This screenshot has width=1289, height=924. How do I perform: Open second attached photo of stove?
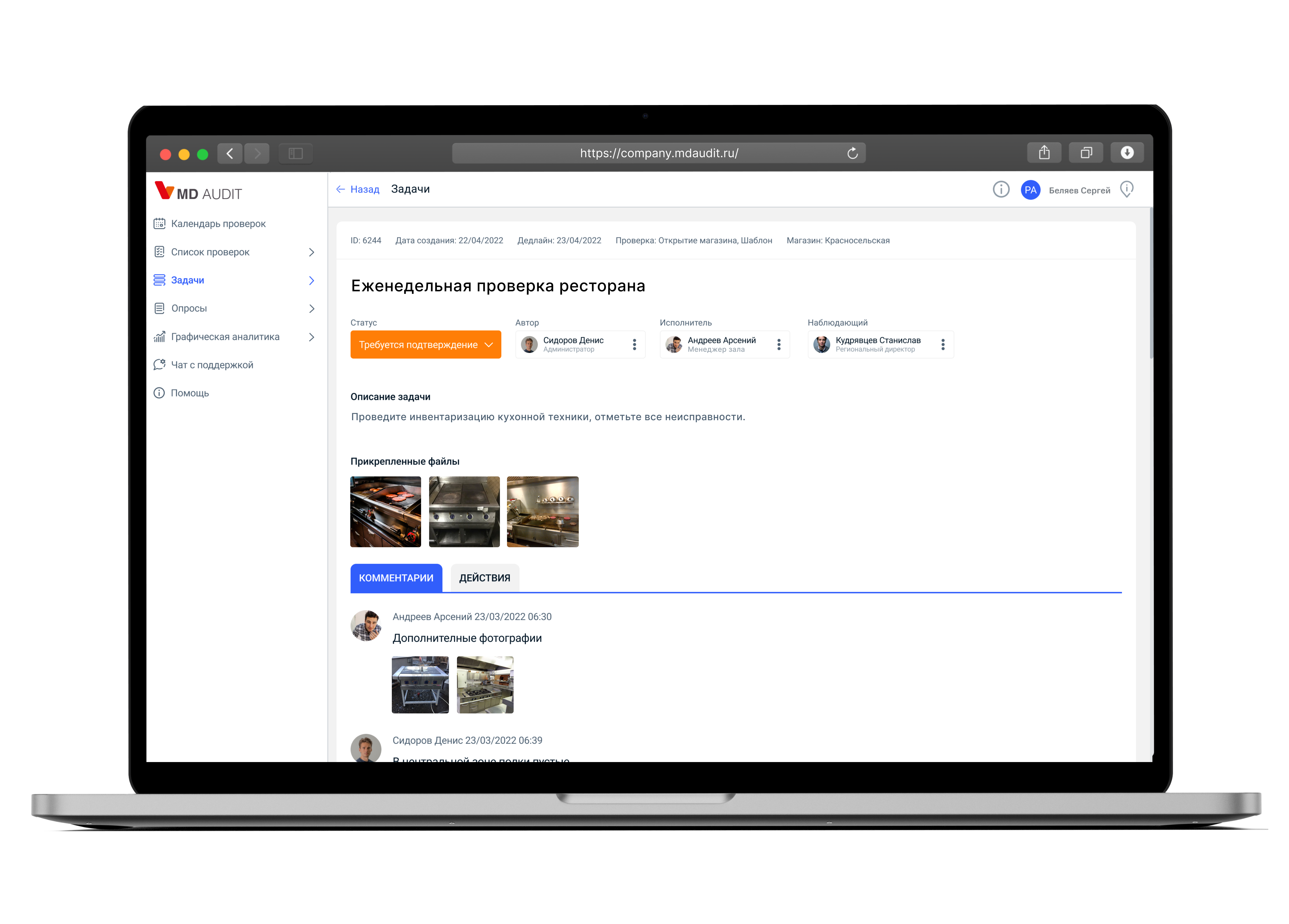click(464, 512)
